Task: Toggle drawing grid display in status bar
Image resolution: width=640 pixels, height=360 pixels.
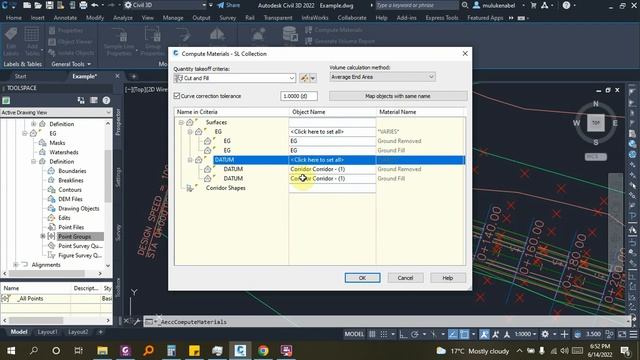Action: [x=372, y=334]
